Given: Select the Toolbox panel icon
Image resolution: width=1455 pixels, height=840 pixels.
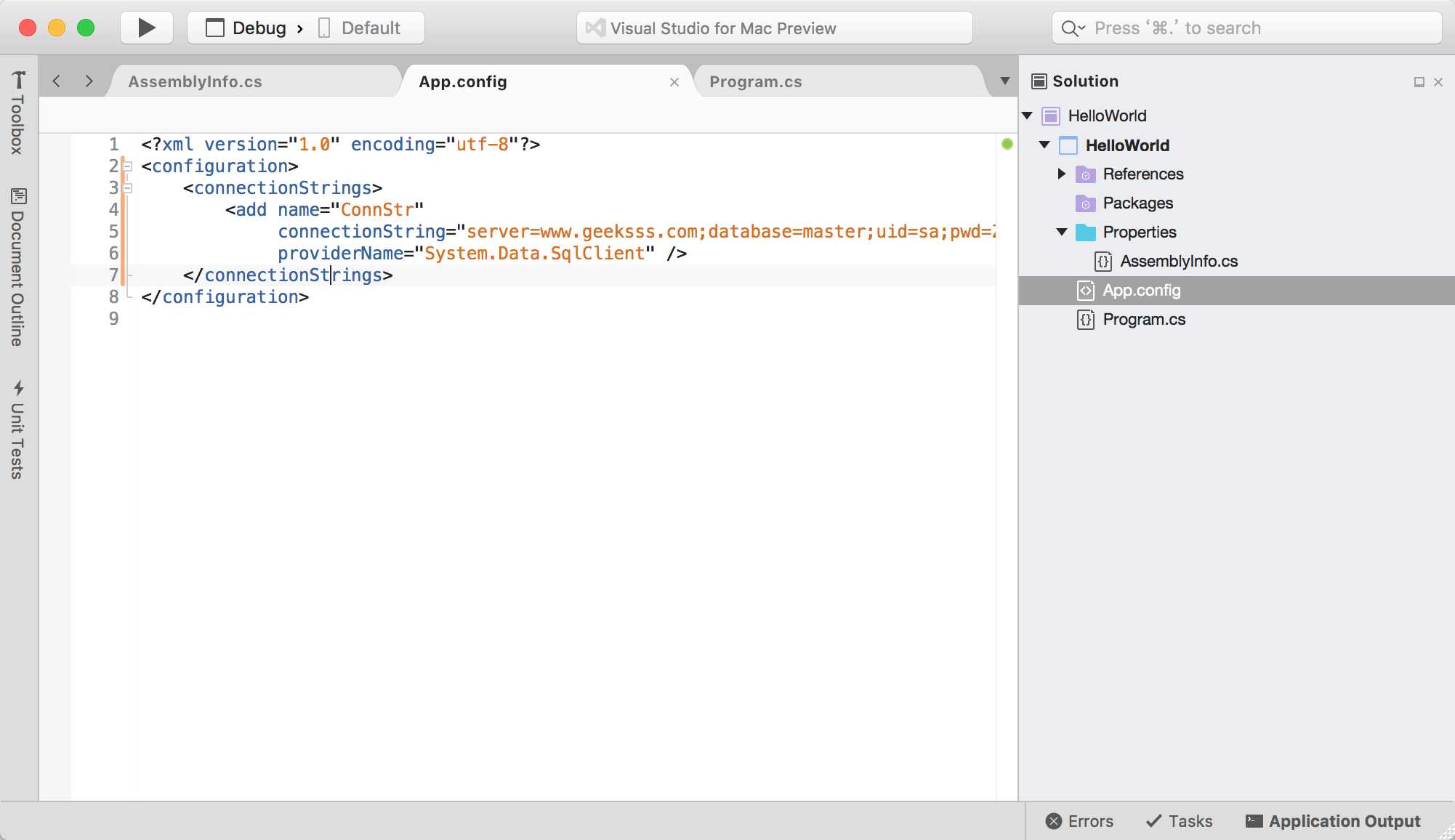Looking at the screenshot, I should [x=18, y=79].
